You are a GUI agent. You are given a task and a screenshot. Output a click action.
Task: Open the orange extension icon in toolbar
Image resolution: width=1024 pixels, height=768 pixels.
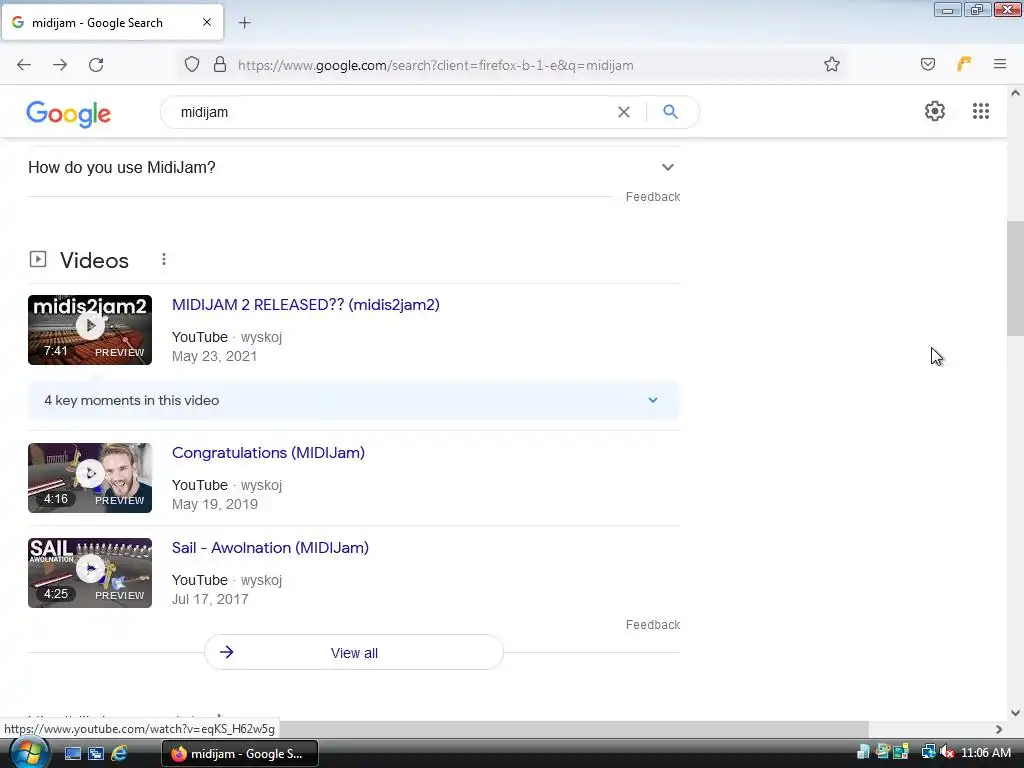click(964, 64)
